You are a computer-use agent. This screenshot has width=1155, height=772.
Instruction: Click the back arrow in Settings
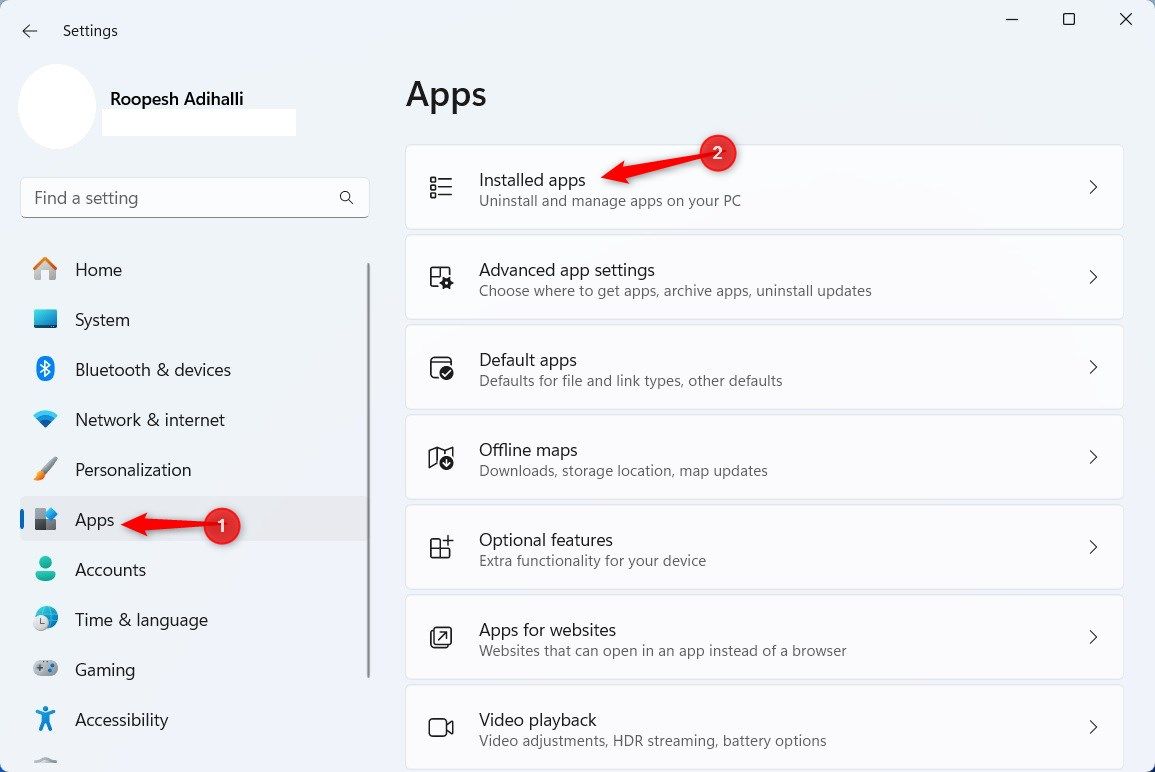pos(29,31)
